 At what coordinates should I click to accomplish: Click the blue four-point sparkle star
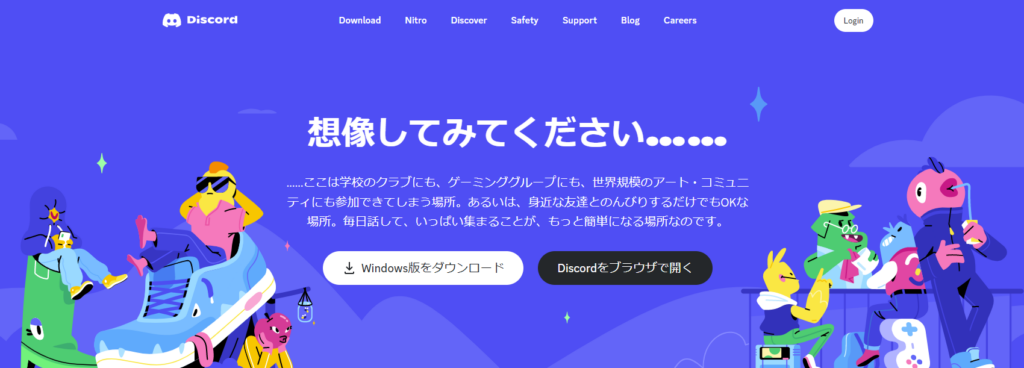pos(758,104)
